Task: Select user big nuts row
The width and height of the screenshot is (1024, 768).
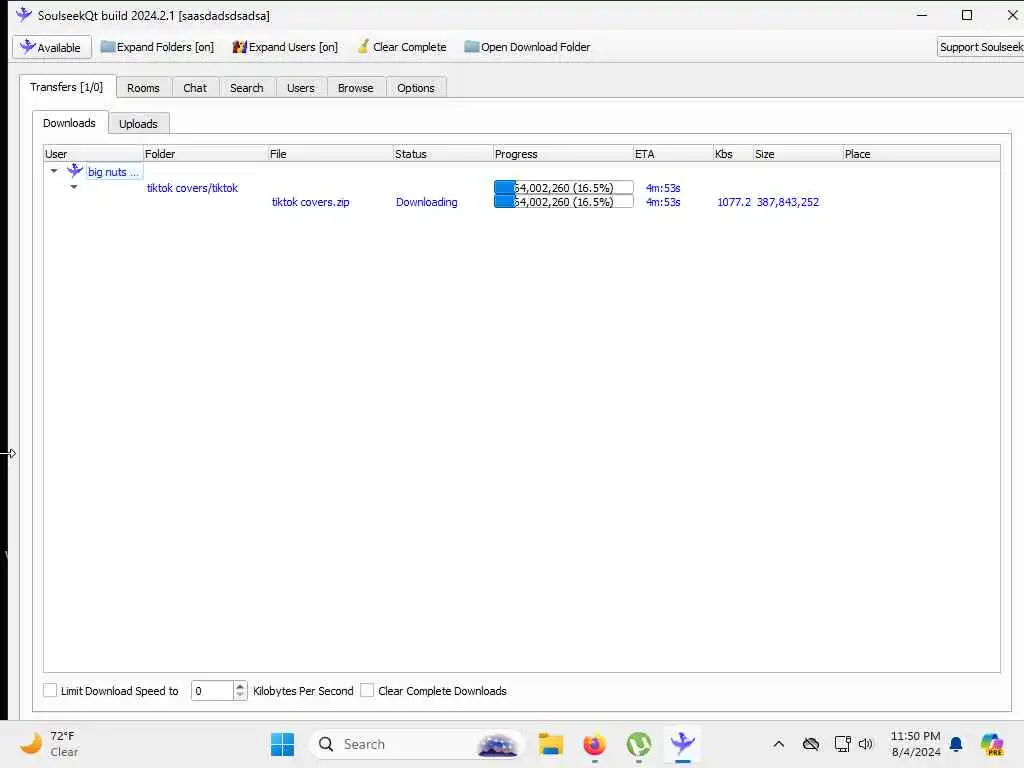Action: [113, 172]
